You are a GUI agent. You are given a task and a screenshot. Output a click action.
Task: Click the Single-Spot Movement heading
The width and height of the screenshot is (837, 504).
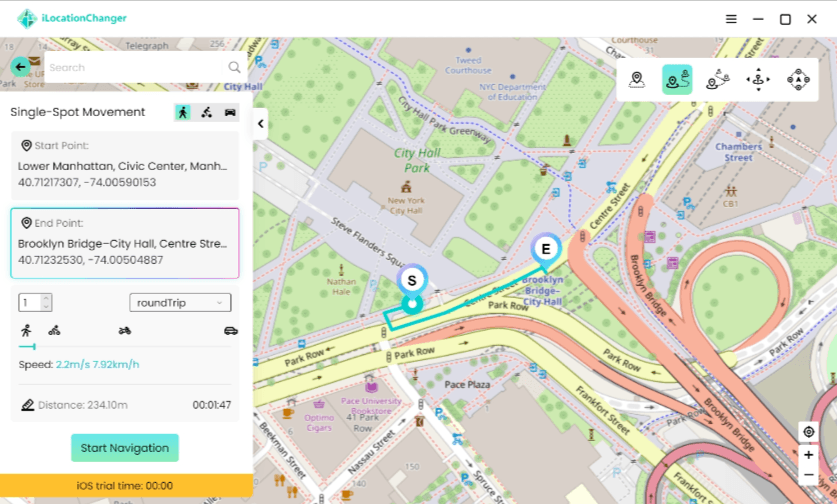click(x=78, y=112)
